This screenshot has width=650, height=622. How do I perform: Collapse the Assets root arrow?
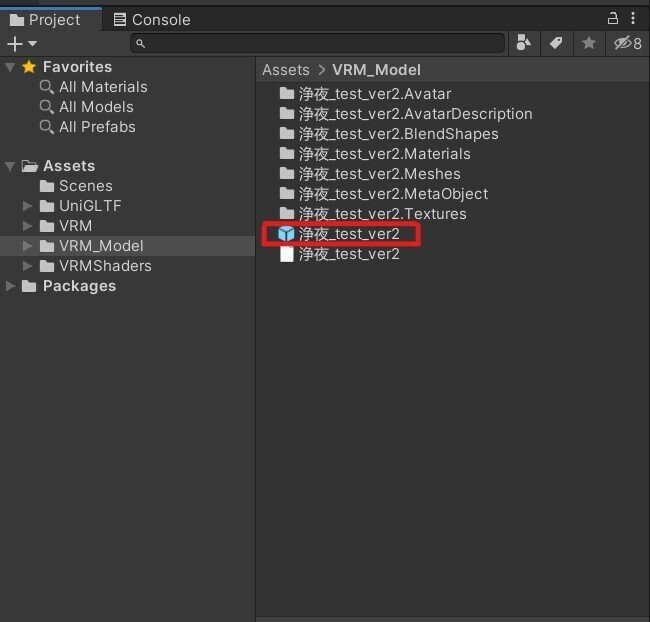point(10,167)
